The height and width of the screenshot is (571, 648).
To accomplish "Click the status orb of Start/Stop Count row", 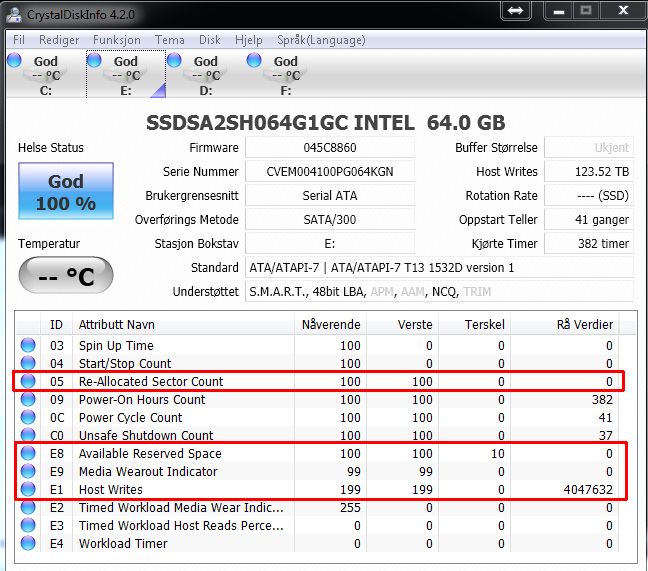I will pos(28,363).
